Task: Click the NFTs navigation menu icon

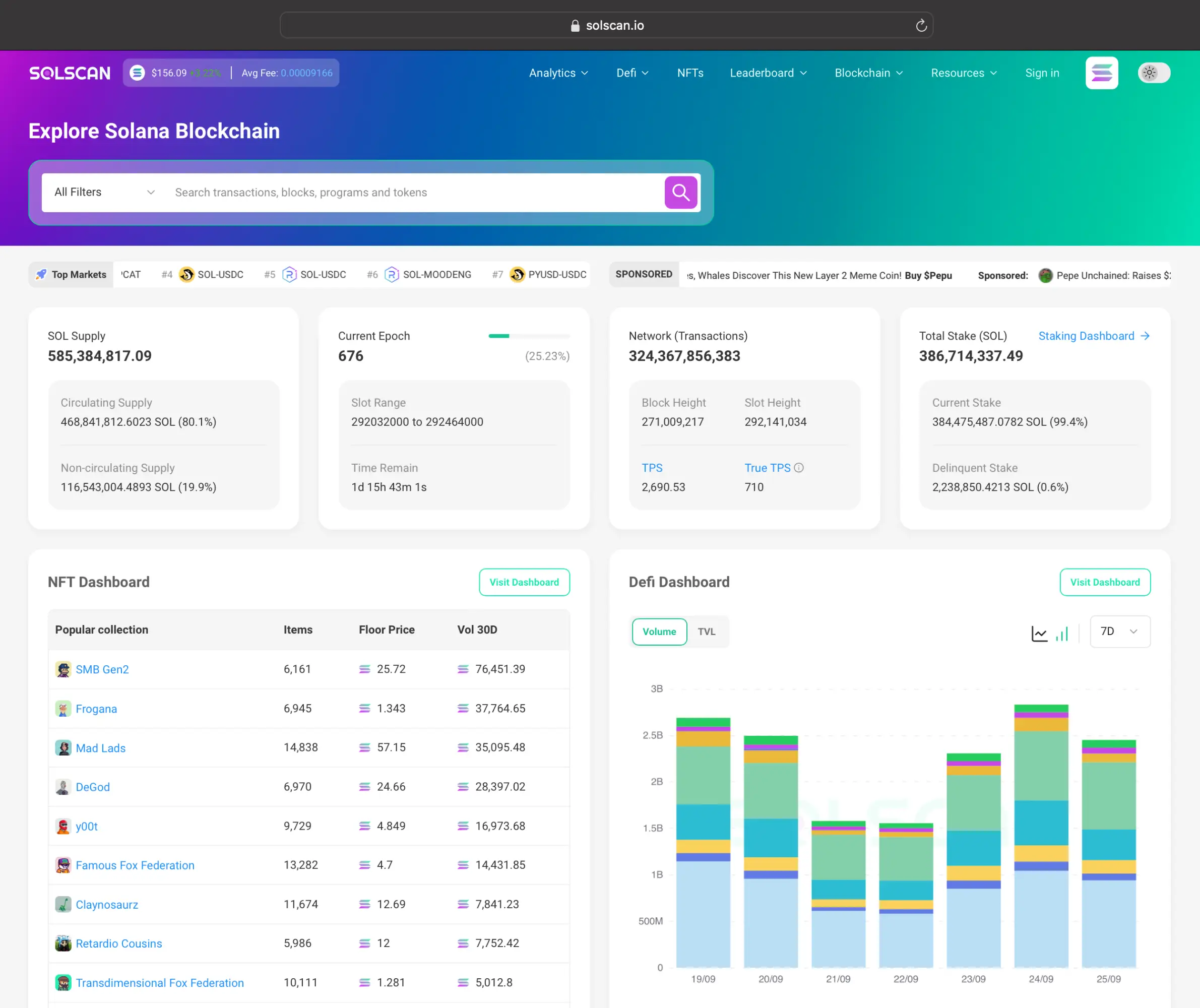Action: point(690,72)
